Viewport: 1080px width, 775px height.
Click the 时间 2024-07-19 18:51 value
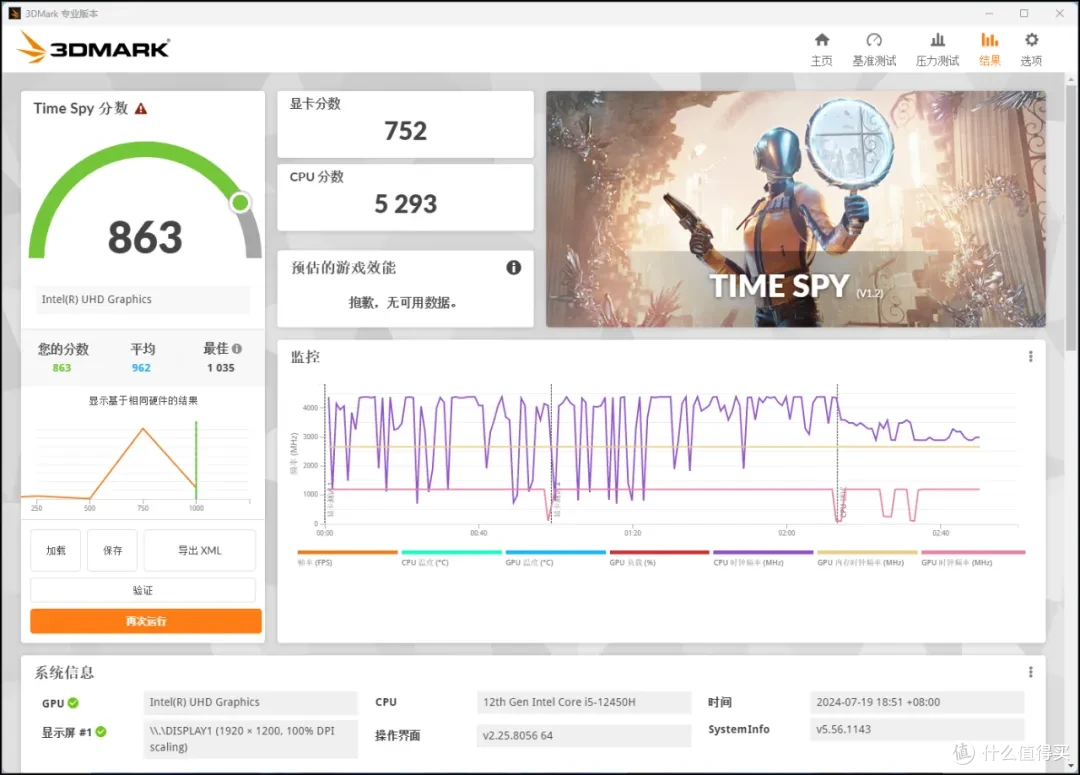[917, 702]
